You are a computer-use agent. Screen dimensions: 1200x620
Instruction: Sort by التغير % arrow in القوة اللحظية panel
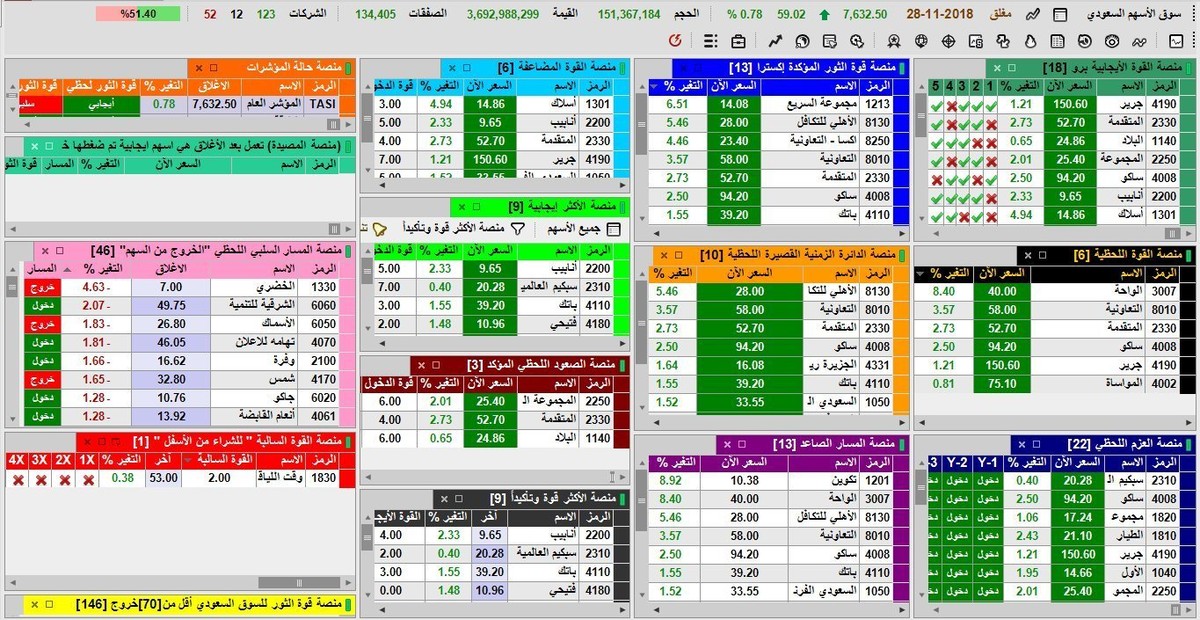point(920,274)
